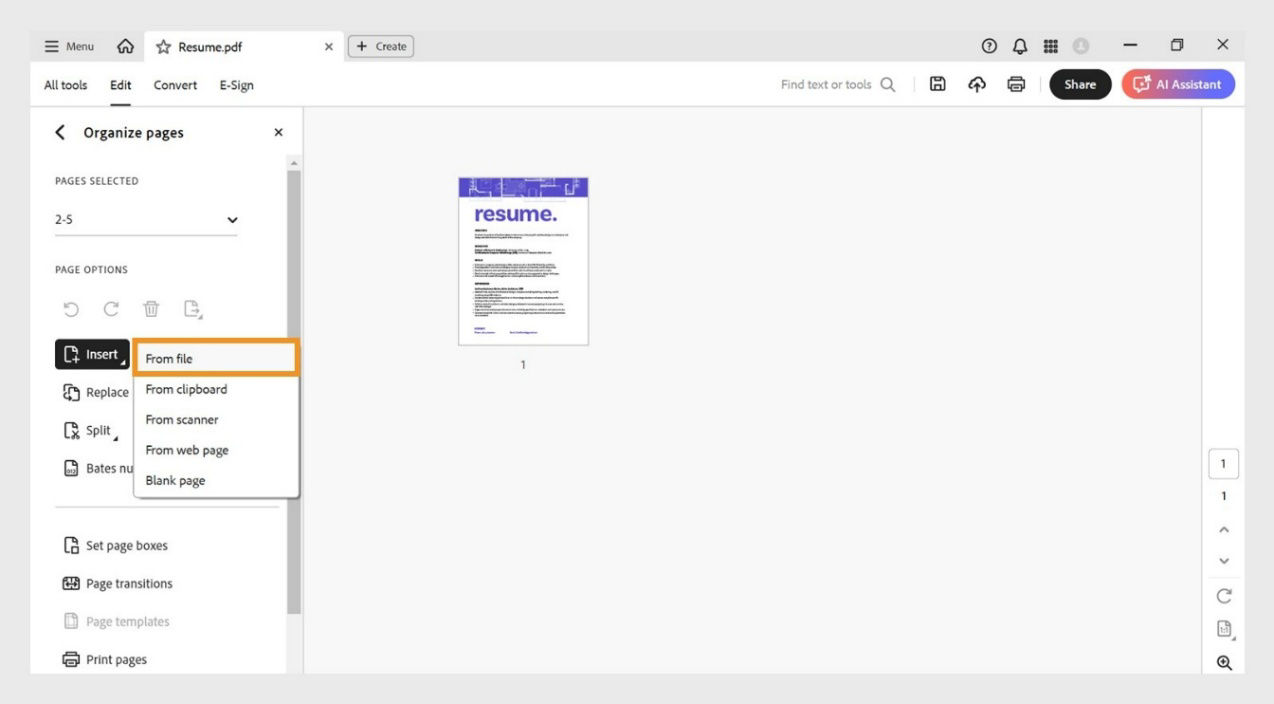Choose 'From scanner' in the Insert menu
Image resolution: width=1274 pixels, height=704 pixels.
click(181, 420)
